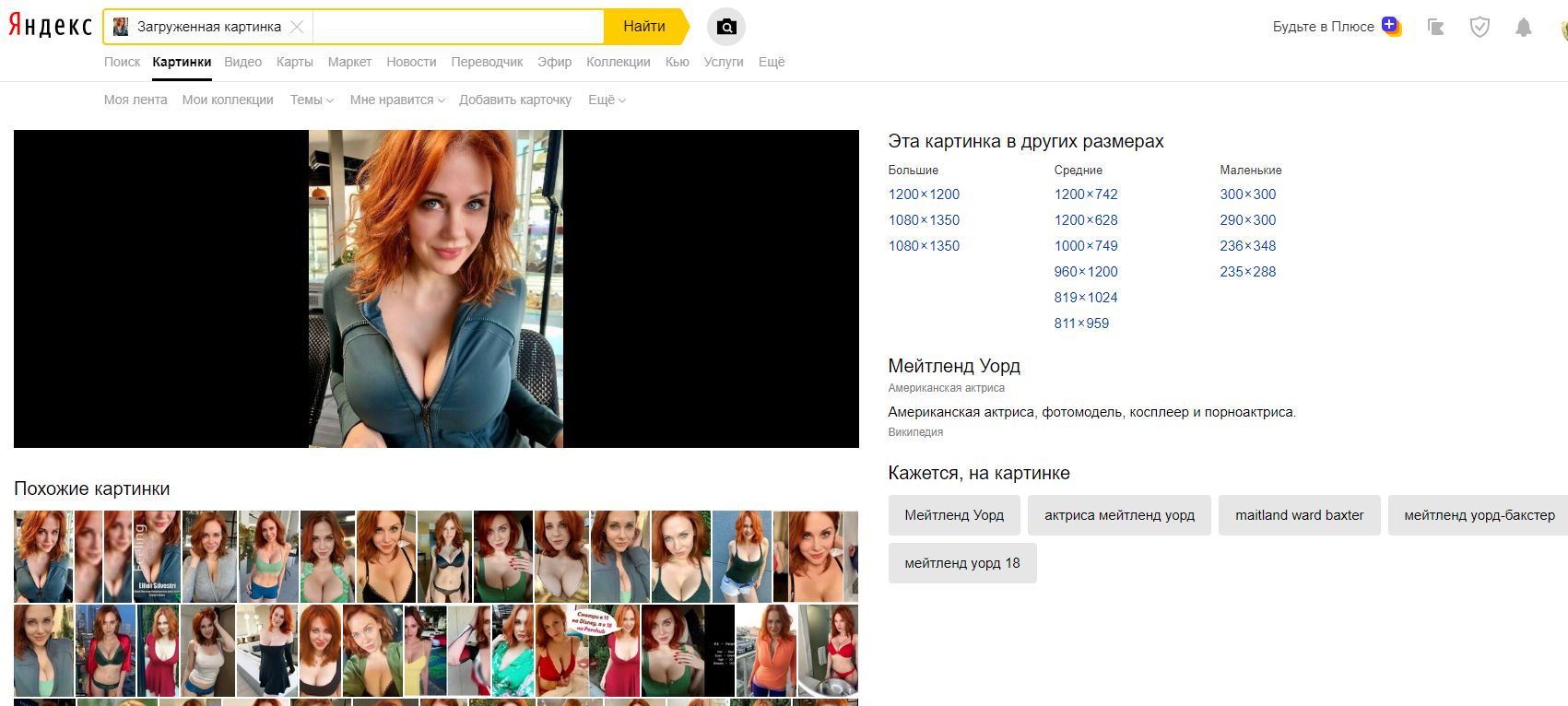Image resolution: width=1568 pixels, height=706 pixels.
Task: Open Ещё in top navigation
Action: (x=772, y=62)
